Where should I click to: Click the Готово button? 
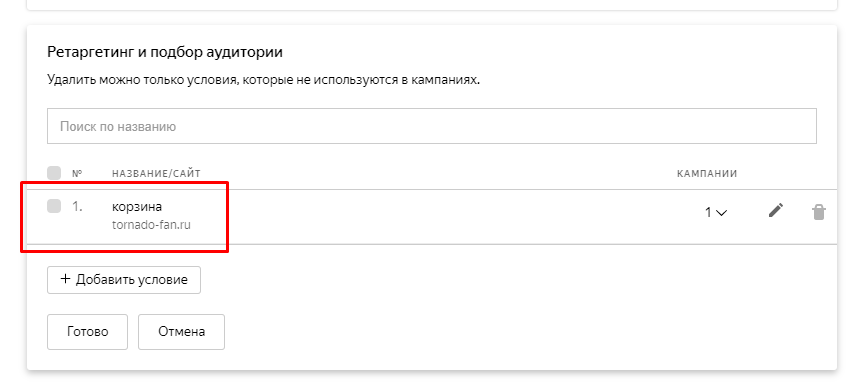[87, 332]
